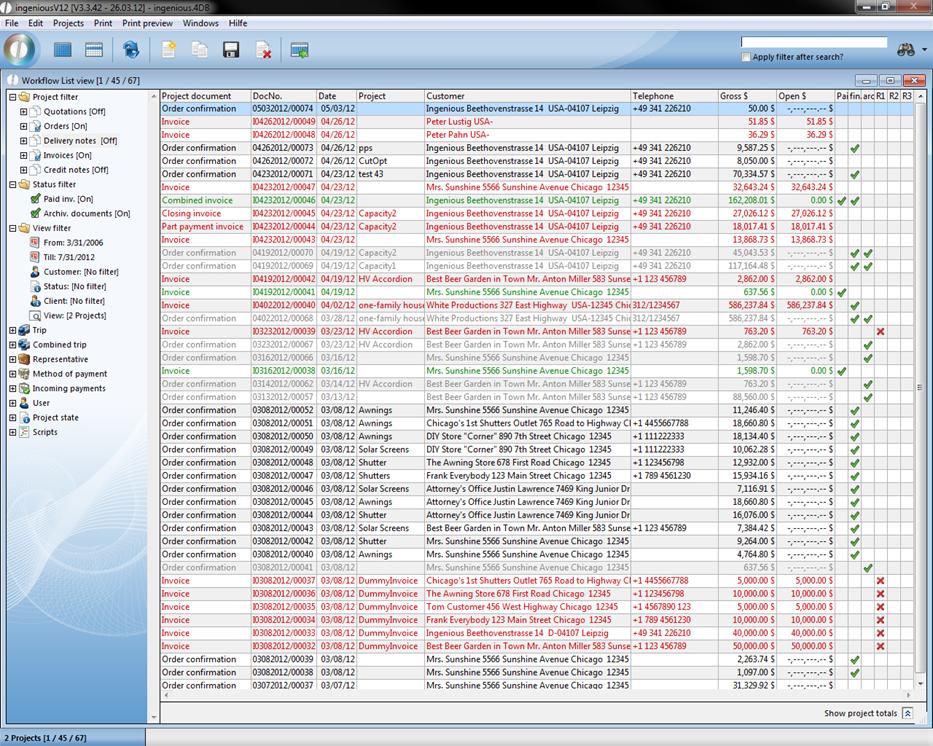933x746 pixels.
Task: Open the dropdown arrow beside binoculars
Action: pos(925,50)
